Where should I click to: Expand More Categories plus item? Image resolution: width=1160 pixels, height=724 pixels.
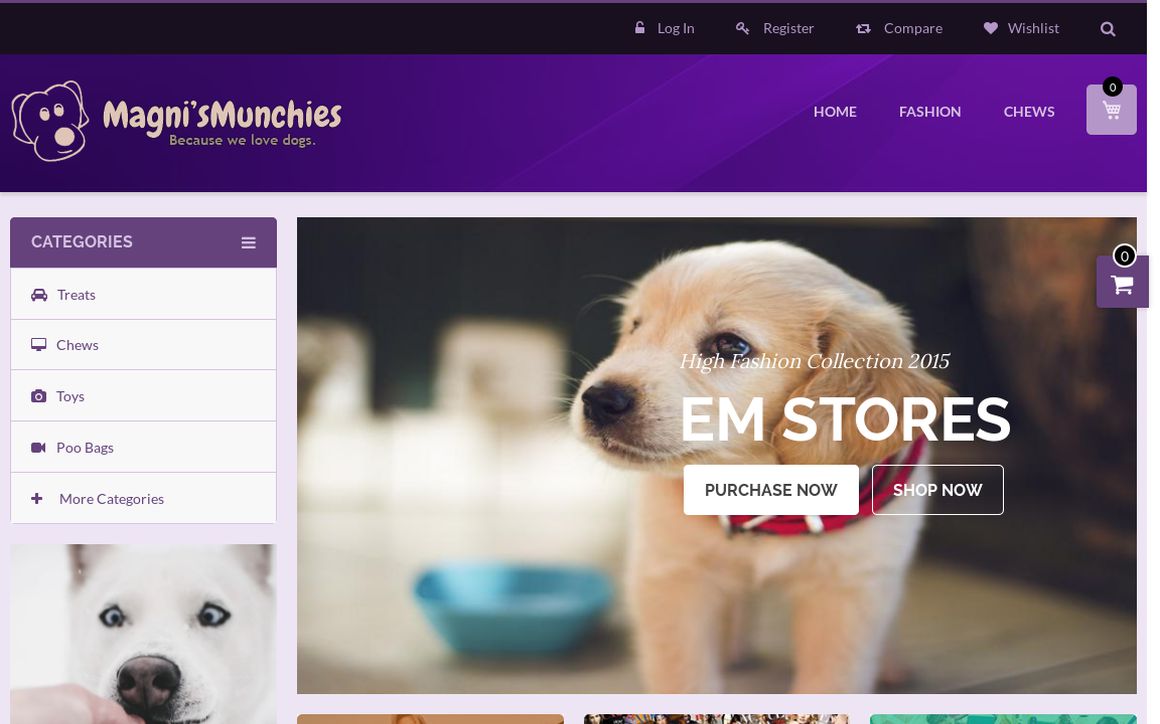144,498
